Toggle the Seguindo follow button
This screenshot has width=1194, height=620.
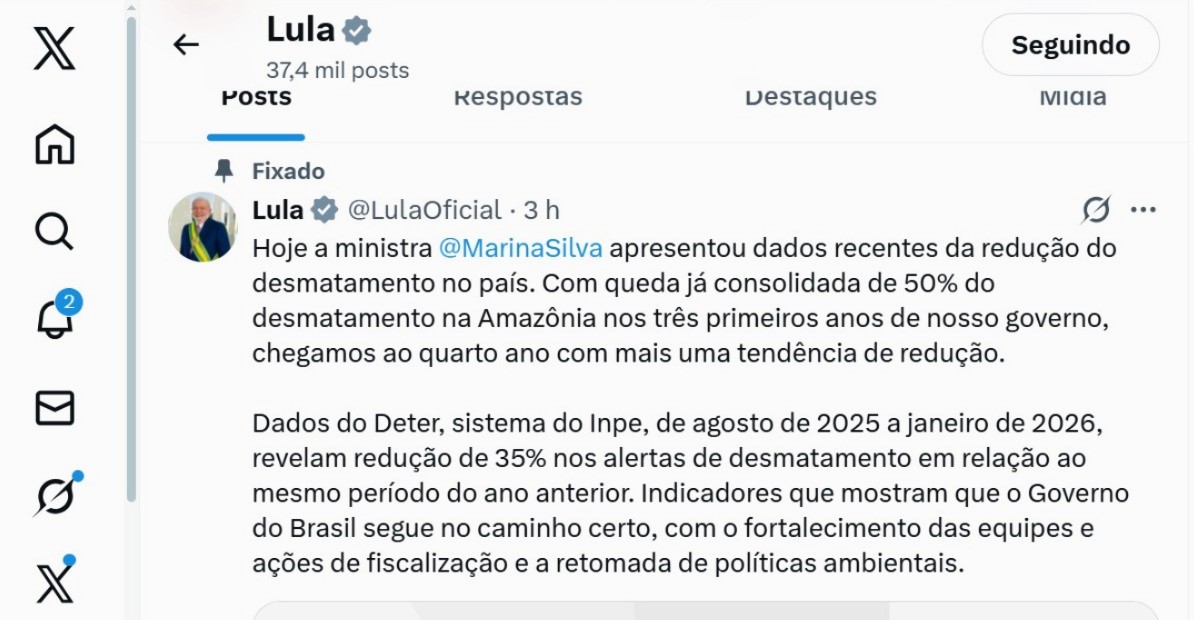point(1070,45)
